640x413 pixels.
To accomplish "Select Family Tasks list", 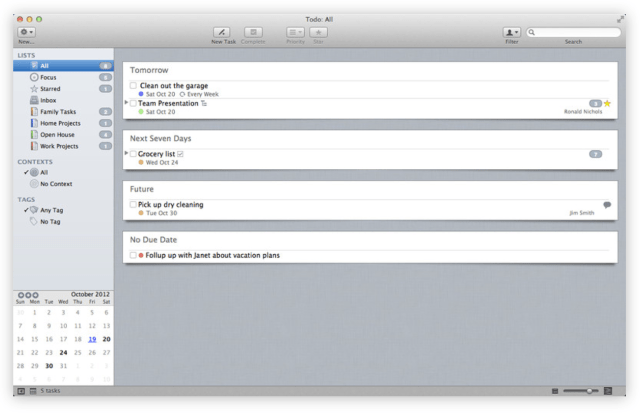I will [x=57, y=112].
